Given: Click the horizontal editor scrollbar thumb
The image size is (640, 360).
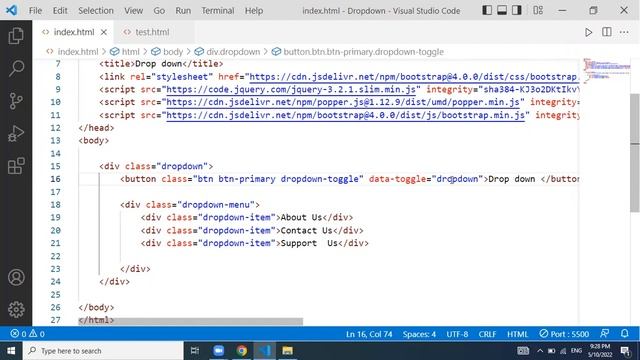Looking at the screenshot, I should (191, 321).
